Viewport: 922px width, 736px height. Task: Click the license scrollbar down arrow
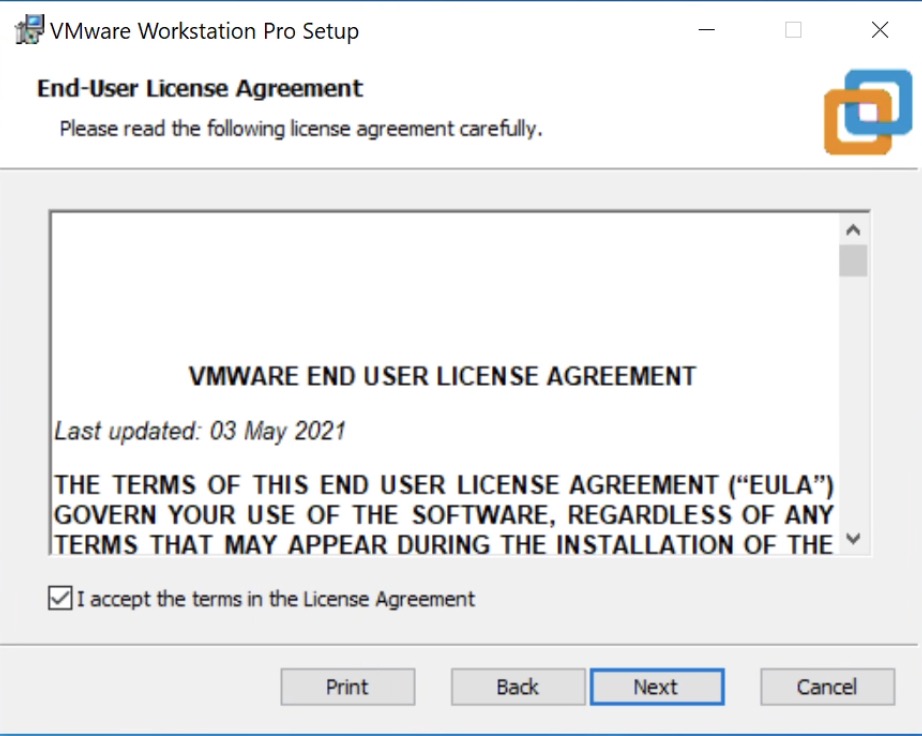(x=853, y=539)
